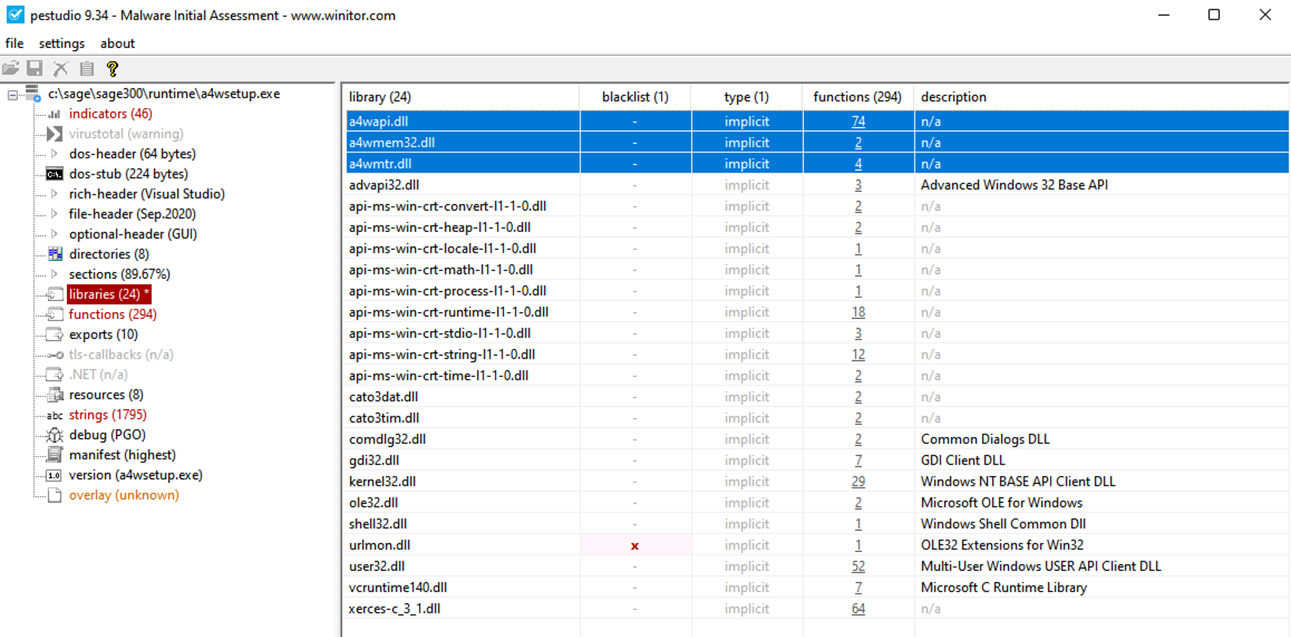Click the open file toolbar icon
The height and width of the screenshot is (637, 1291).
11,69
